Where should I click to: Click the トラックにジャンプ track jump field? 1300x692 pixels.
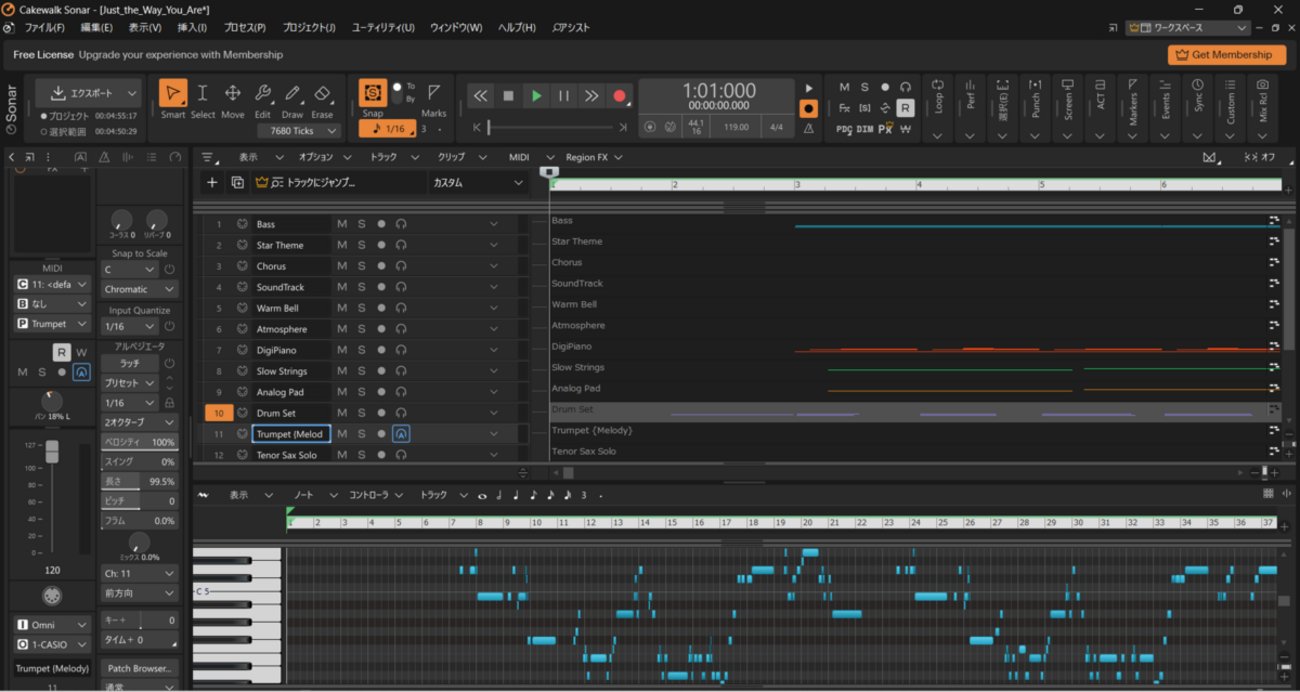click(x=339, y=183)
